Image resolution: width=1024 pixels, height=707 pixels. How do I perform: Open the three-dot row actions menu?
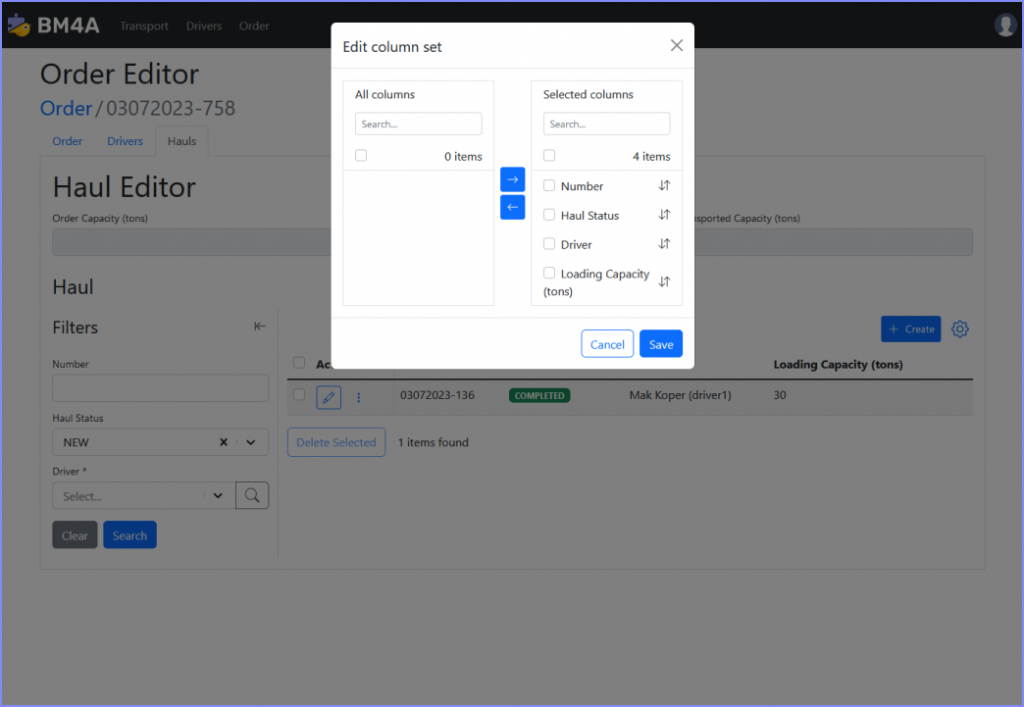[359, 397]
